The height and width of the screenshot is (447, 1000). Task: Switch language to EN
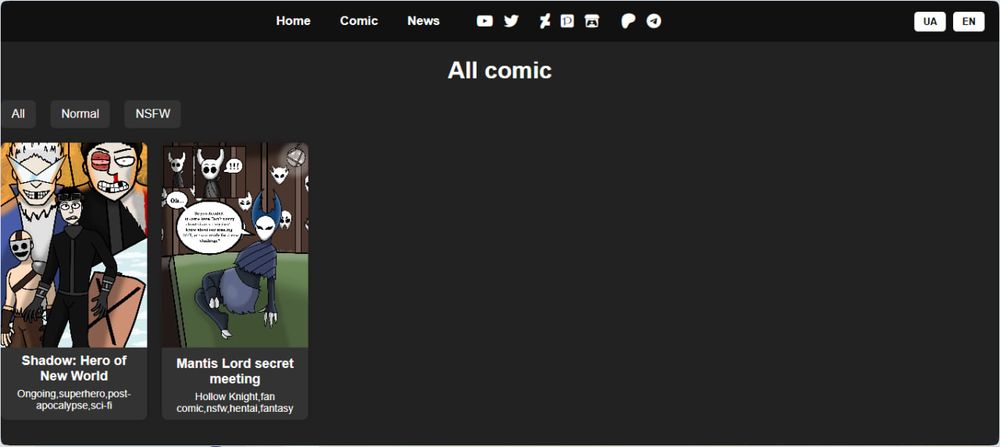coord(969,21)
